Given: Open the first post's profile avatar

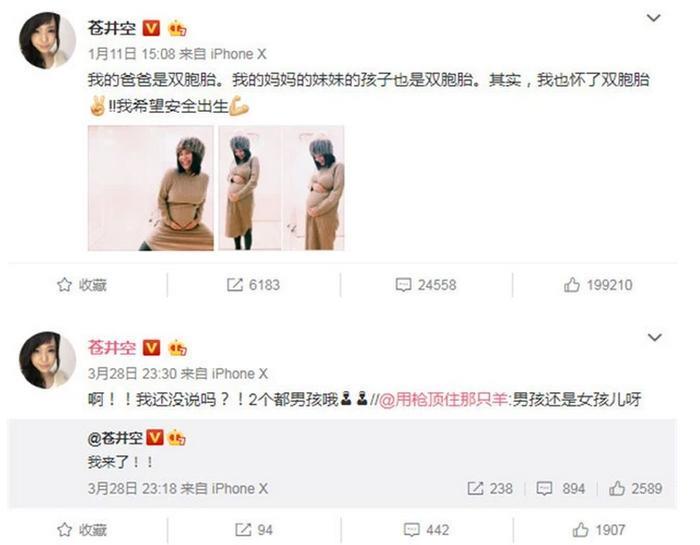Looking at the screenshot, I should tap(47, 40).
